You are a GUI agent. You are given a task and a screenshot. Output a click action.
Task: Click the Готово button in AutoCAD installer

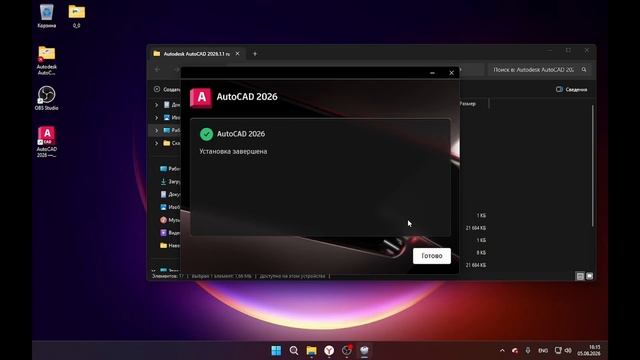pyautogui.click(x=431, y=256)
